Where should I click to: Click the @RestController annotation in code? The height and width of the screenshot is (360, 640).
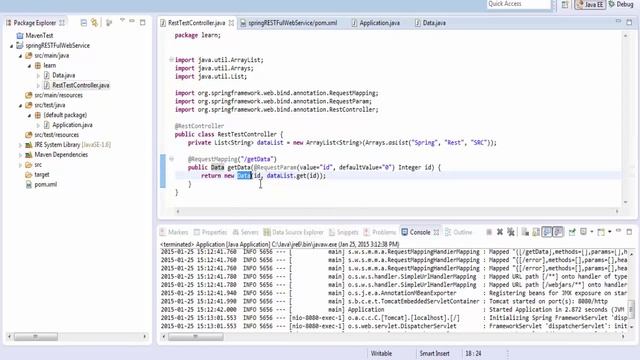point(199,126)
